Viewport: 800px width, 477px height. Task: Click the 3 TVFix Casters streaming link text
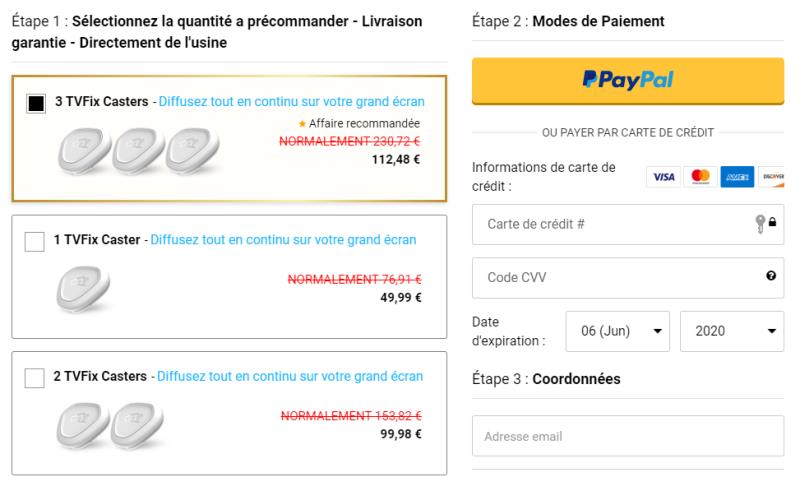tap(291, 102)
